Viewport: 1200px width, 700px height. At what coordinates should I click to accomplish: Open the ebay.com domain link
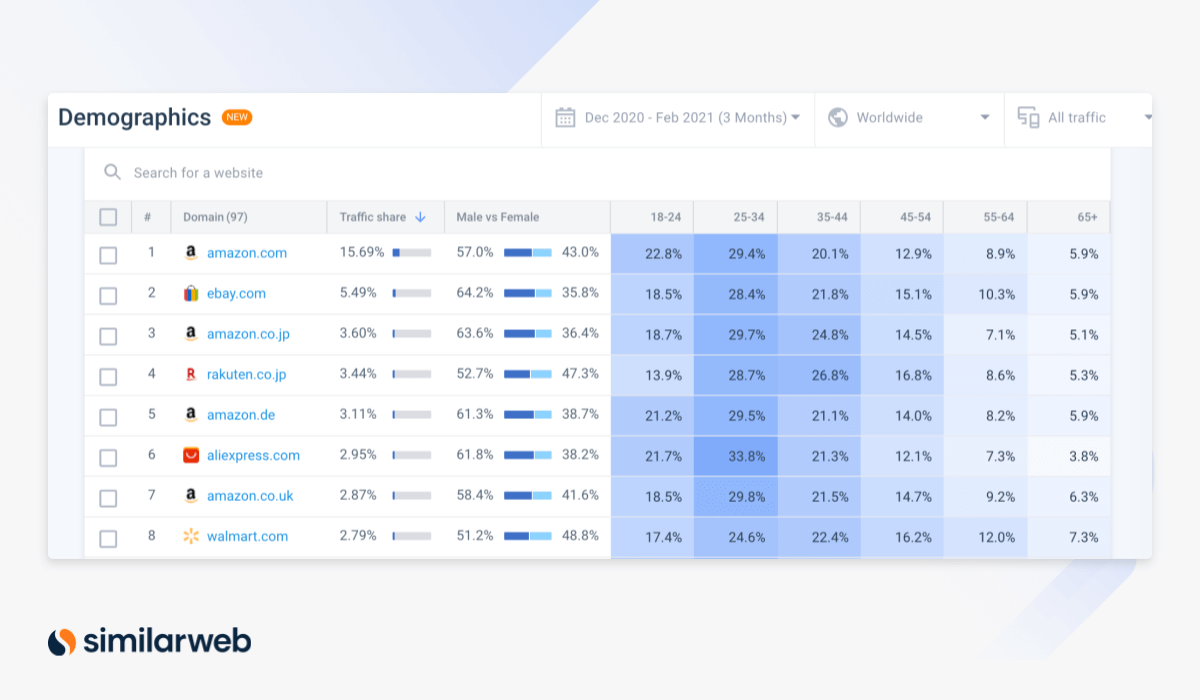(236, 293)
